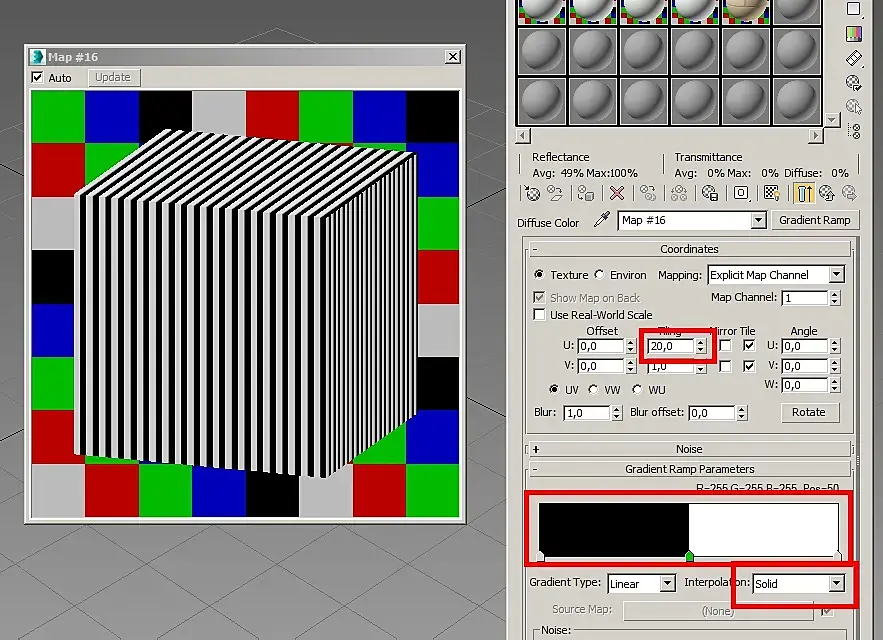The image size is (883, 640).
Task: Click the Make Material Copy icon
Action: tap(648, 193)
